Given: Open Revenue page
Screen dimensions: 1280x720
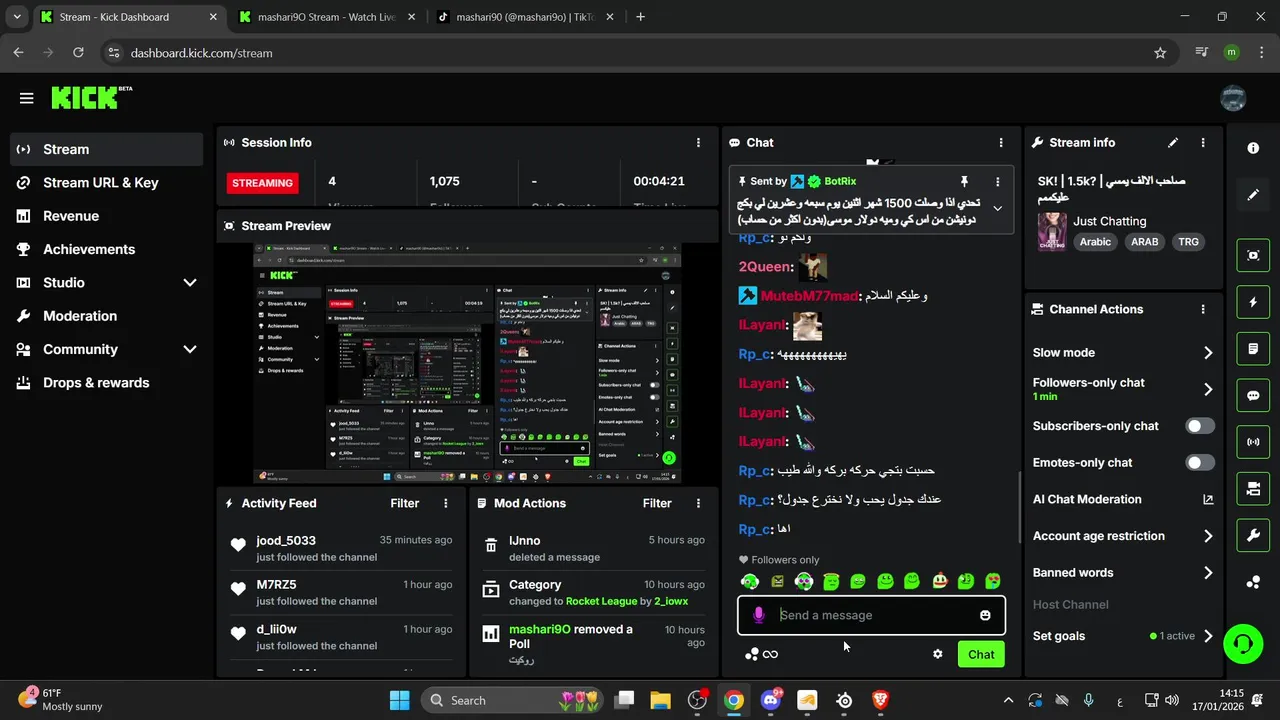Looking at the screenshot, I should [107, 216].
